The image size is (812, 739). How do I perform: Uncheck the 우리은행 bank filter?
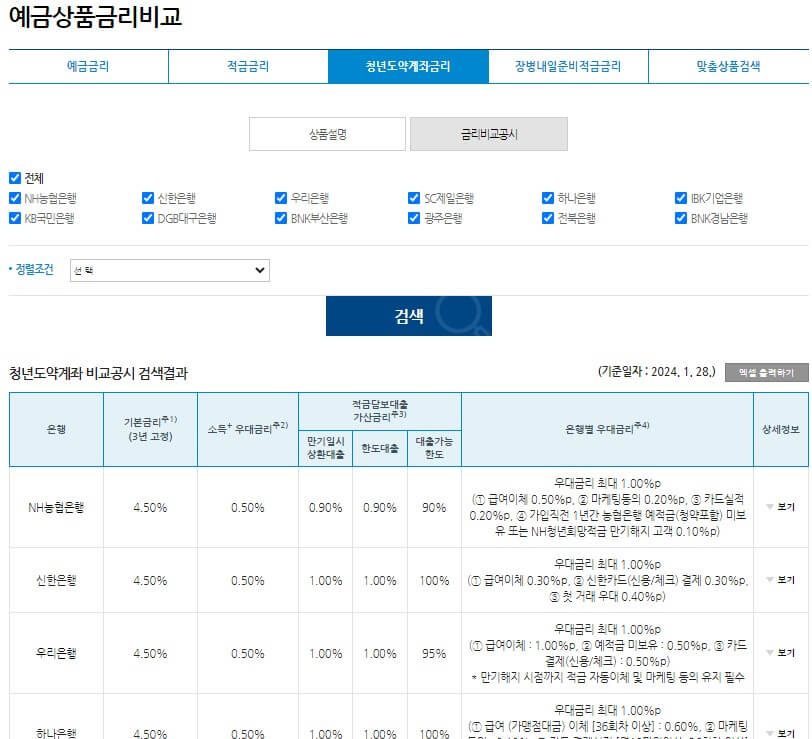[x=279, y=197]
